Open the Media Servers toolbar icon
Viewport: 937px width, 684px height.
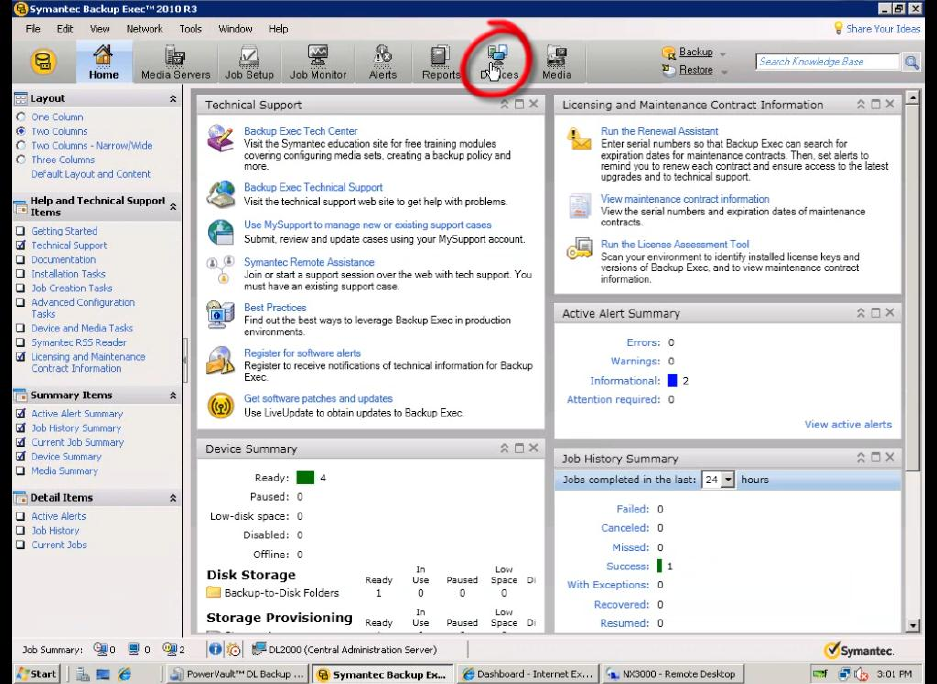tap(175, 62)
